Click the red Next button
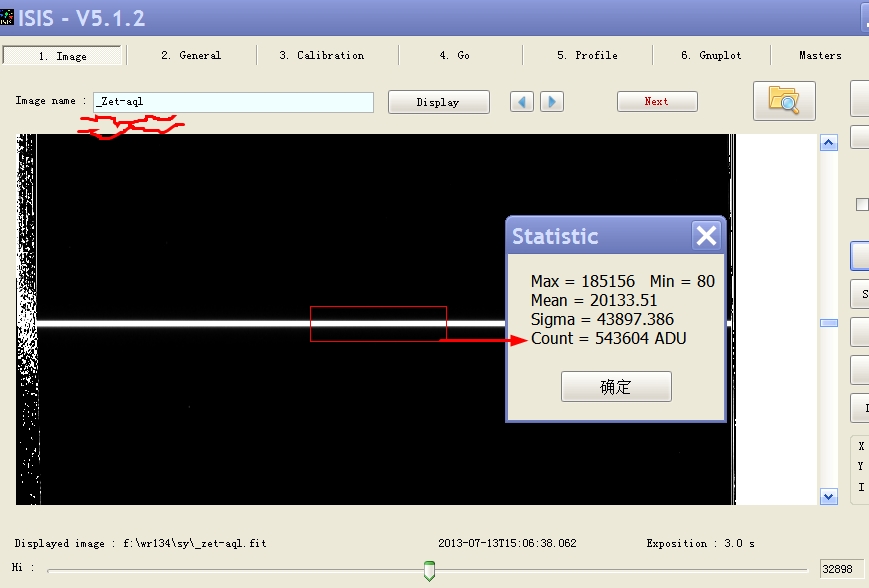 point(656,102)
